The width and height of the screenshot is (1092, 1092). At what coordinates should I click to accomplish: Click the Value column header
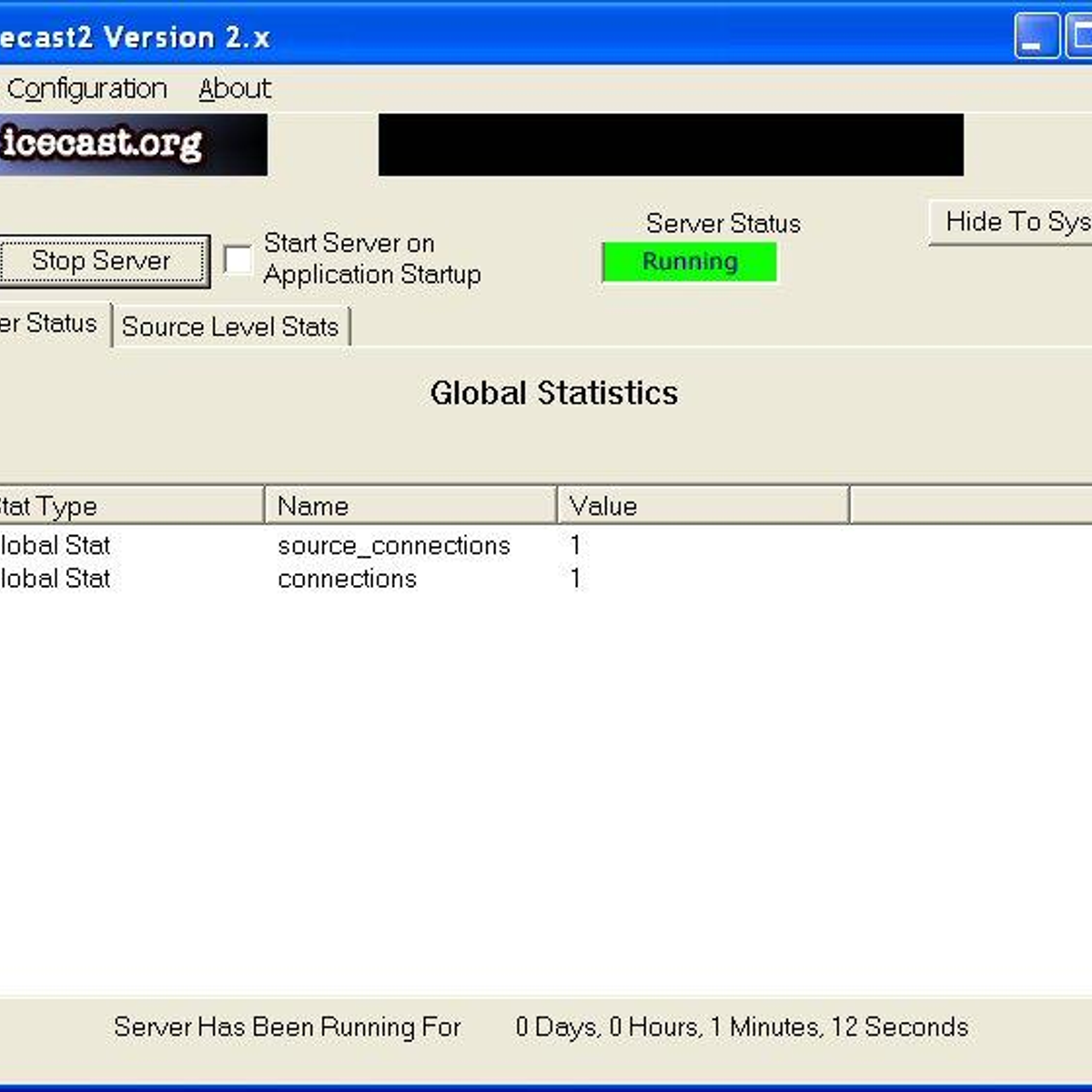pos(701,506)
